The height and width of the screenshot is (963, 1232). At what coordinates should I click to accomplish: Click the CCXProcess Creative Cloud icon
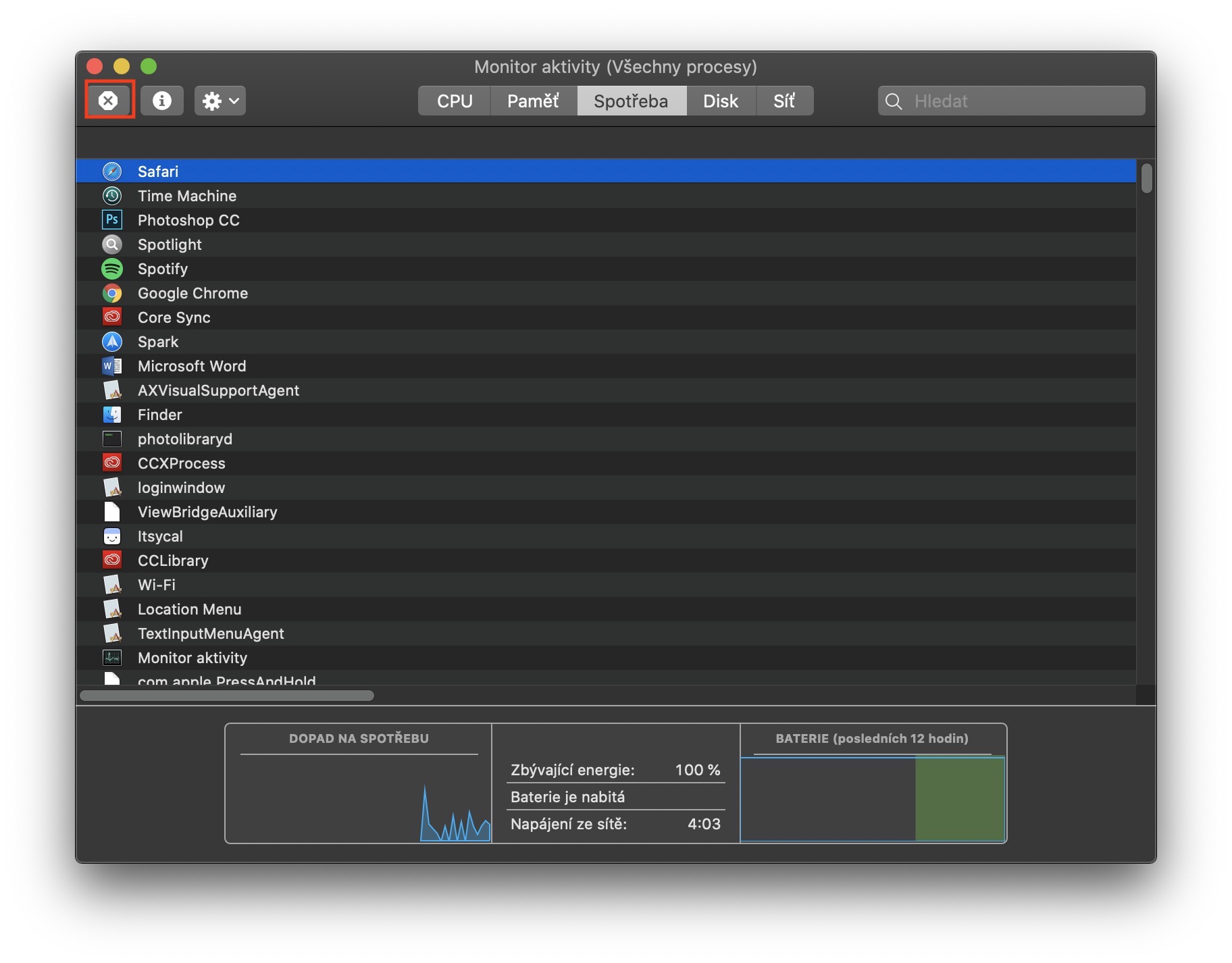112,463
